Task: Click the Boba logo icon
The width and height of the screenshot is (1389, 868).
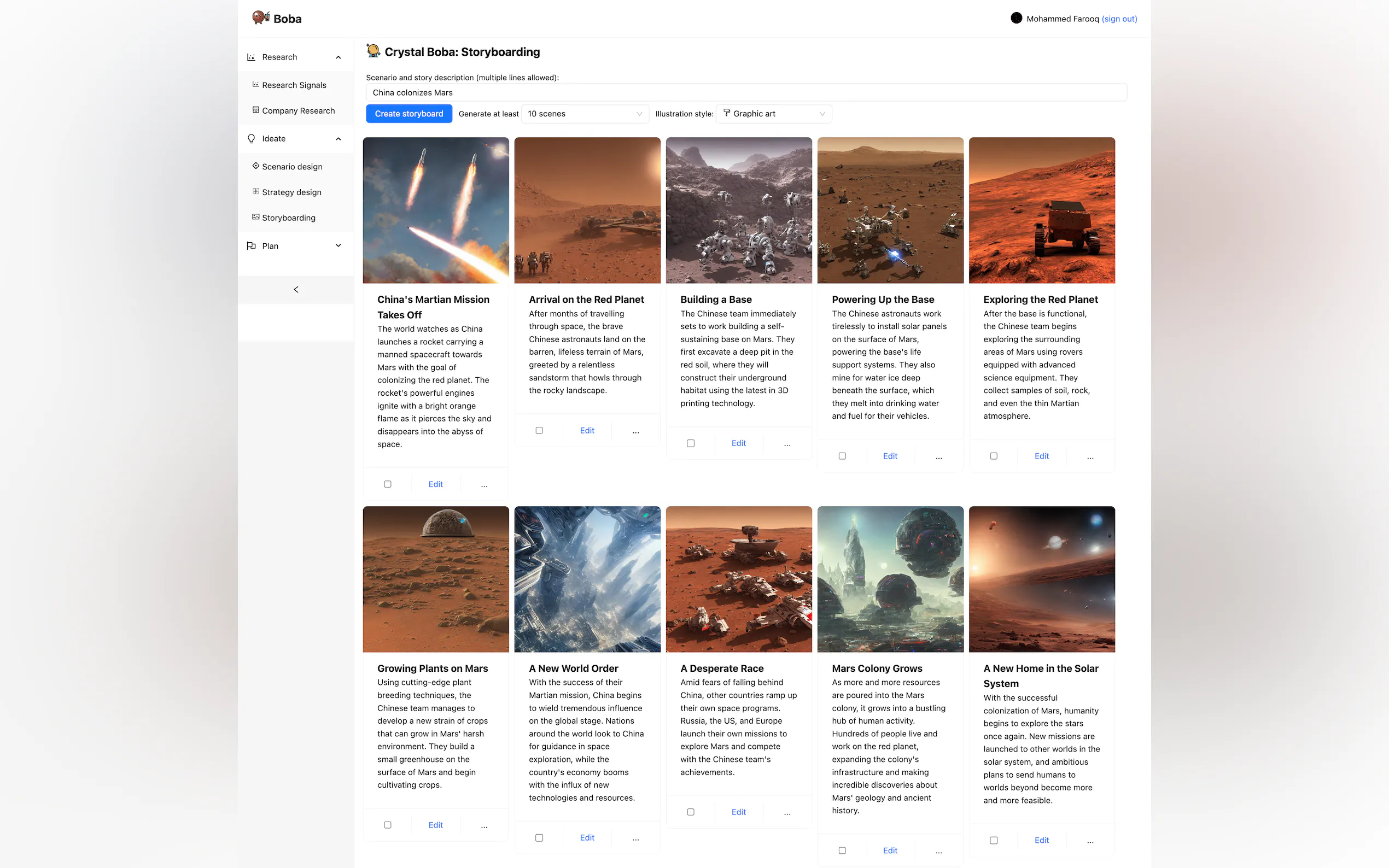Action: [x=260, y=18]
